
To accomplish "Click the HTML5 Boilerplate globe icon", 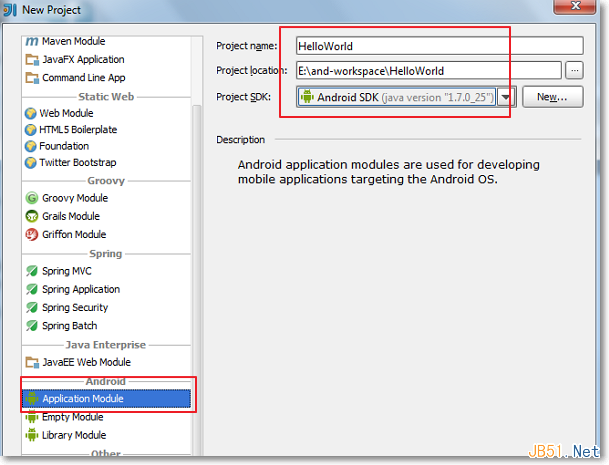I will coord(30,130).
